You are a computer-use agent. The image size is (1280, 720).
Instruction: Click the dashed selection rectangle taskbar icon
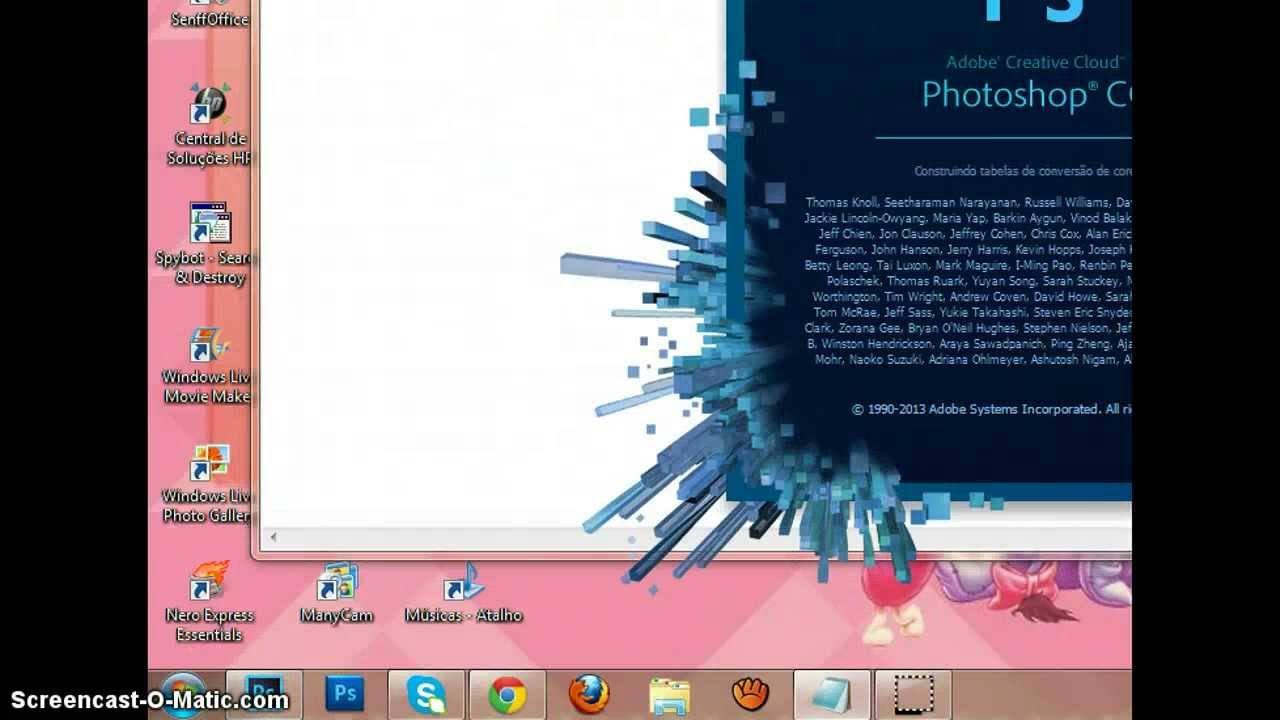(x=913, y=694)
